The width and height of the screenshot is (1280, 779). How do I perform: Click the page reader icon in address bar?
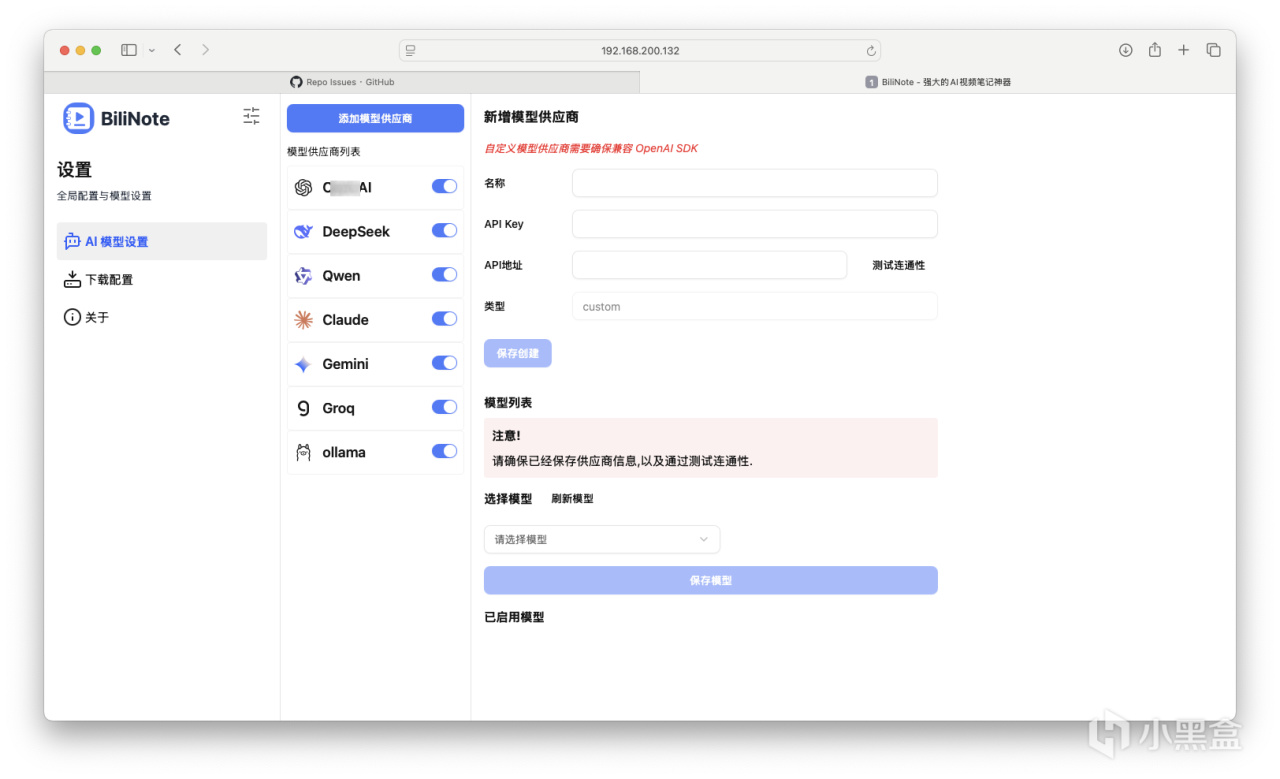pos(410,50)
